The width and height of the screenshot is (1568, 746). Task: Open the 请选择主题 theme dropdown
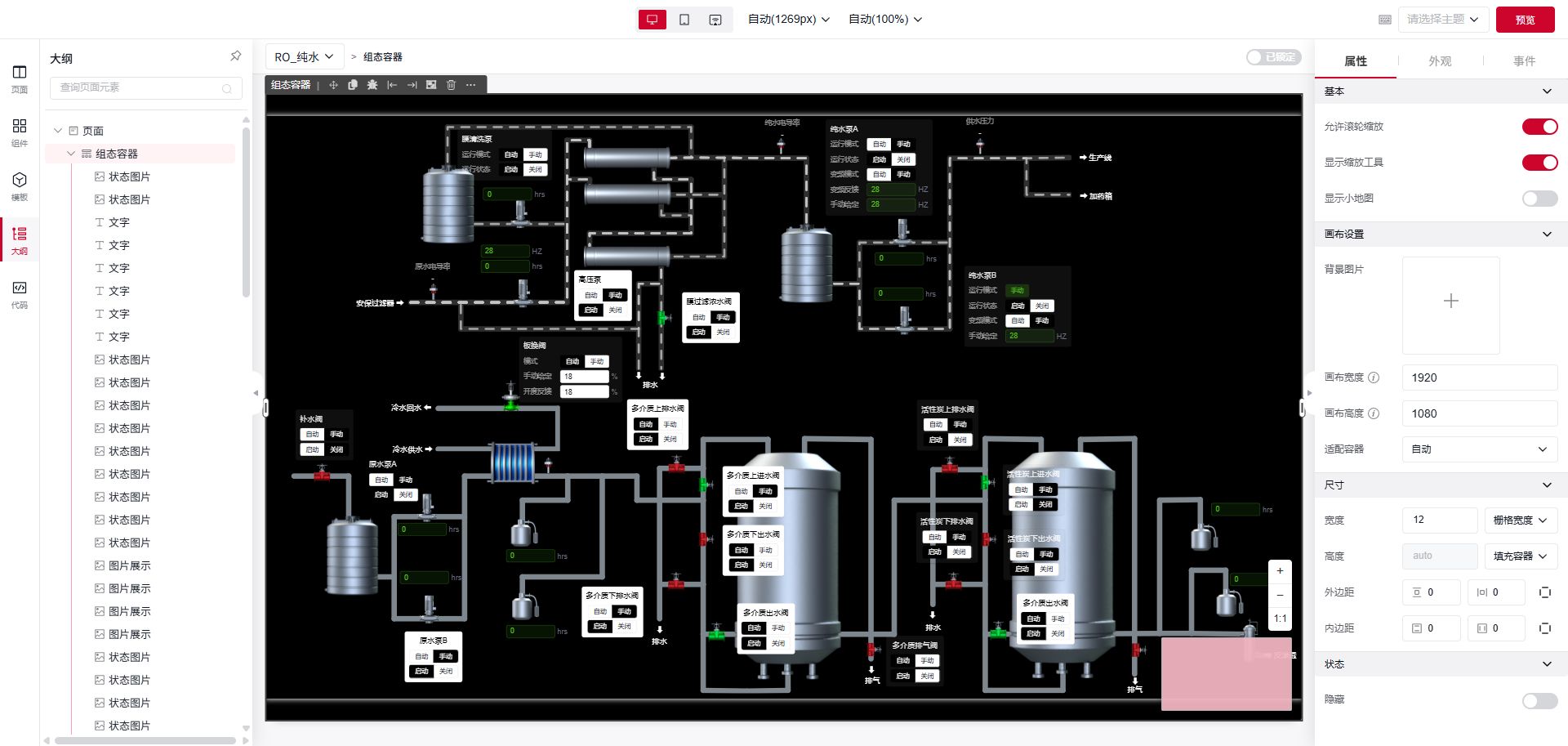point(1442,20)
